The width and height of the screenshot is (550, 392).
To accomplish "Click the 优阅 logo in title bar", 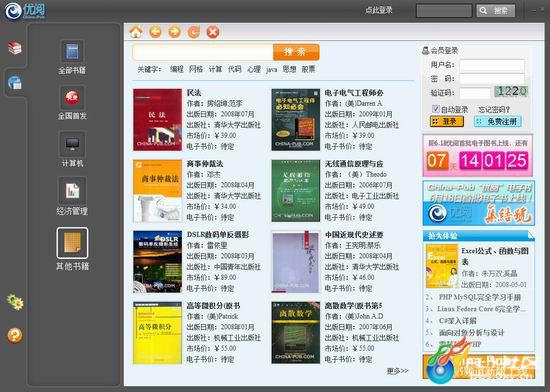I will coord(25,11).
